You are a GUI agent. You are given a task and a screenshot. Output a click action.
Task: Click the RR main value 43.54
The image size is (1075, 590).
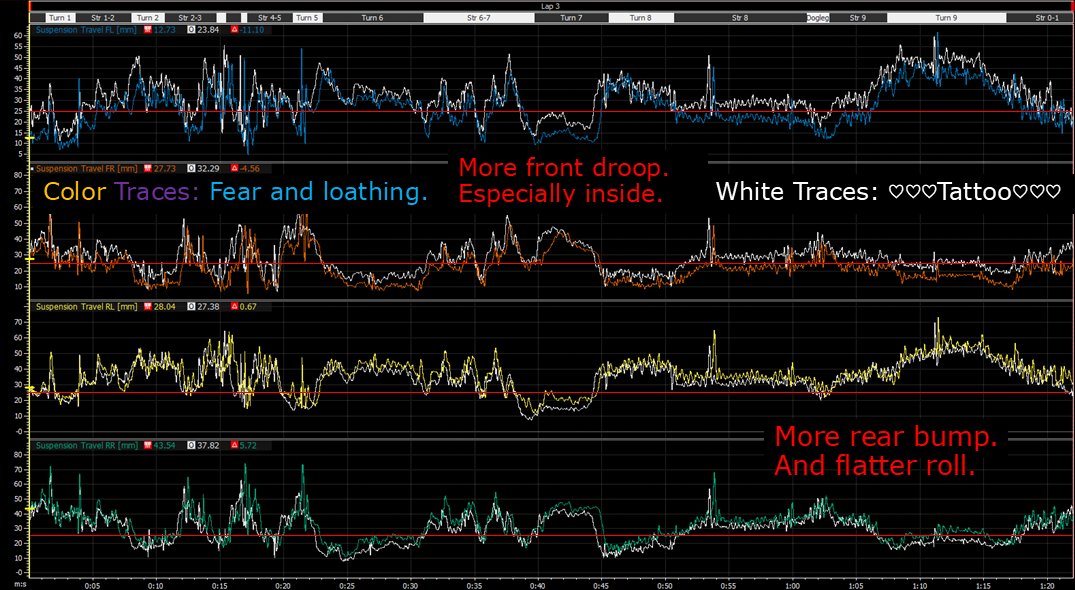[x=165, y=445]
